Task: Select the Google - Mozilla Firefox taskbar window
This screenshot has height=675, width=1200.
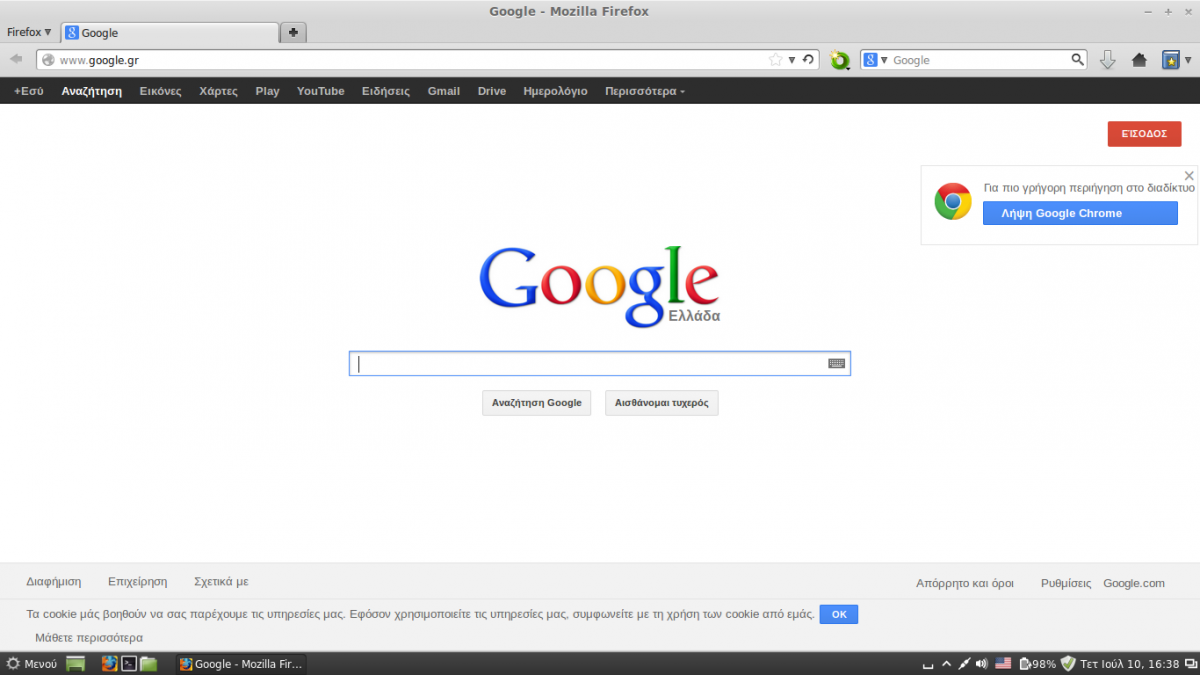Action: point(241,664)
